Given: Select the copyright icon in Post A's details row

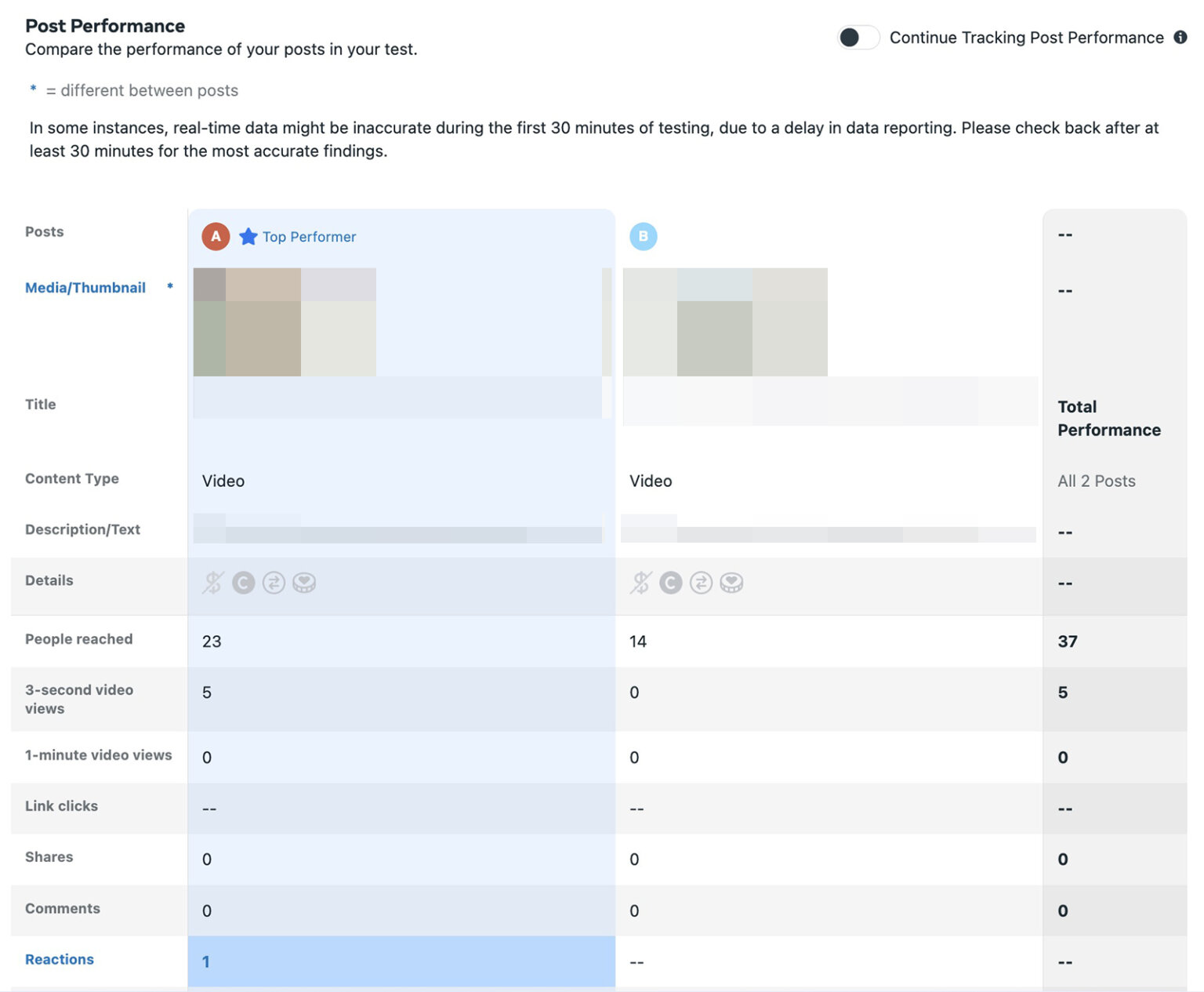Looking at the screenshot, I should [243, 583].
